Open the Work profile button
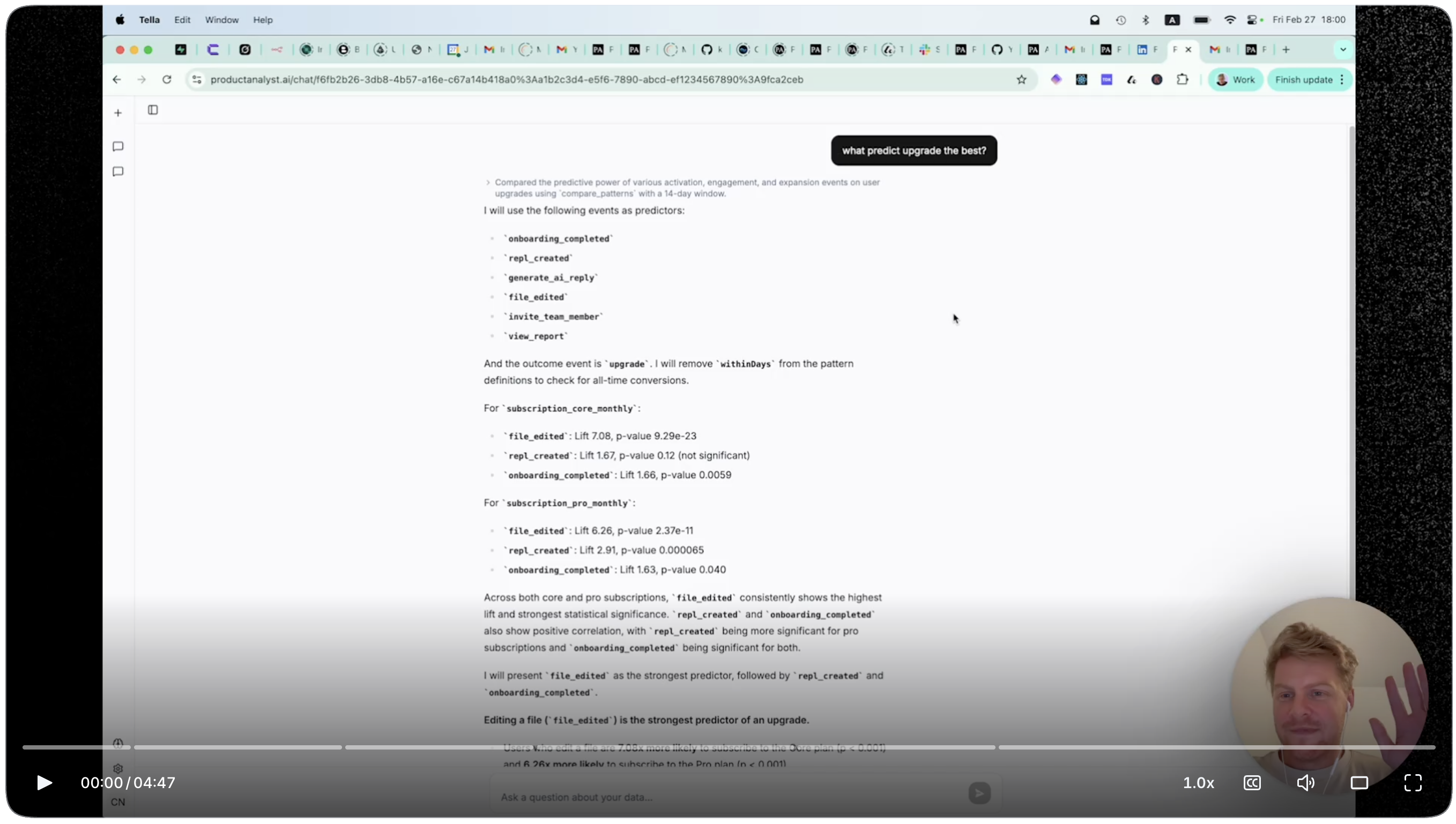 click(1236, 79)
